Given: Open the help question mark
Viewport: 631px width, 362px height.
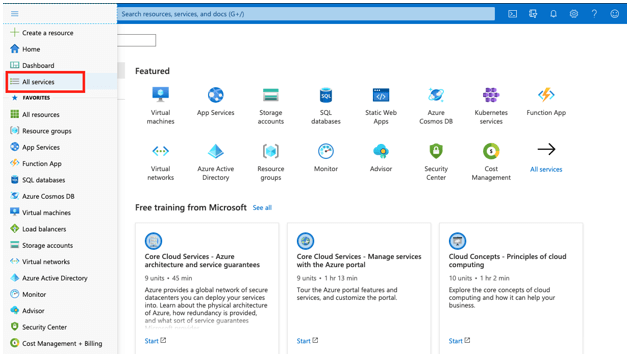Looking at the screenshot, I should (594, 14).
